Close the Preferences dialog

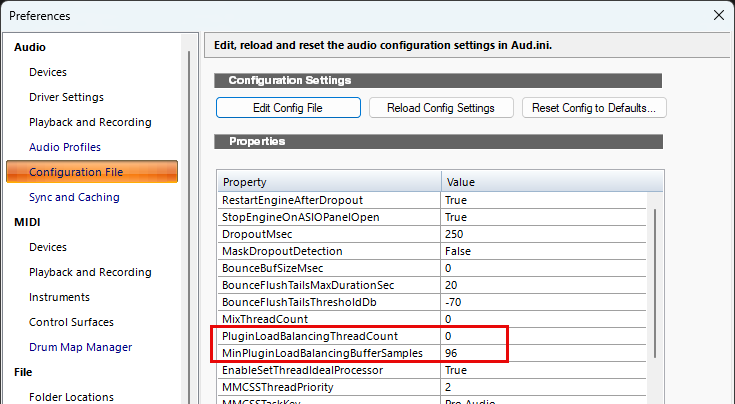719,15
